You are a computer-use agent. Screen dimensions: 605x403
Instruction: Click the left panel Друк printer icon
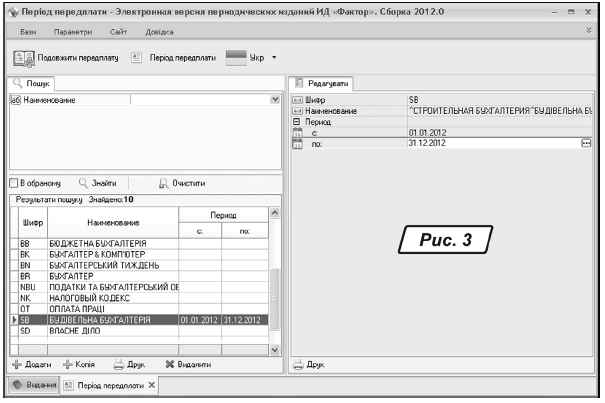[x=118, y=366]
